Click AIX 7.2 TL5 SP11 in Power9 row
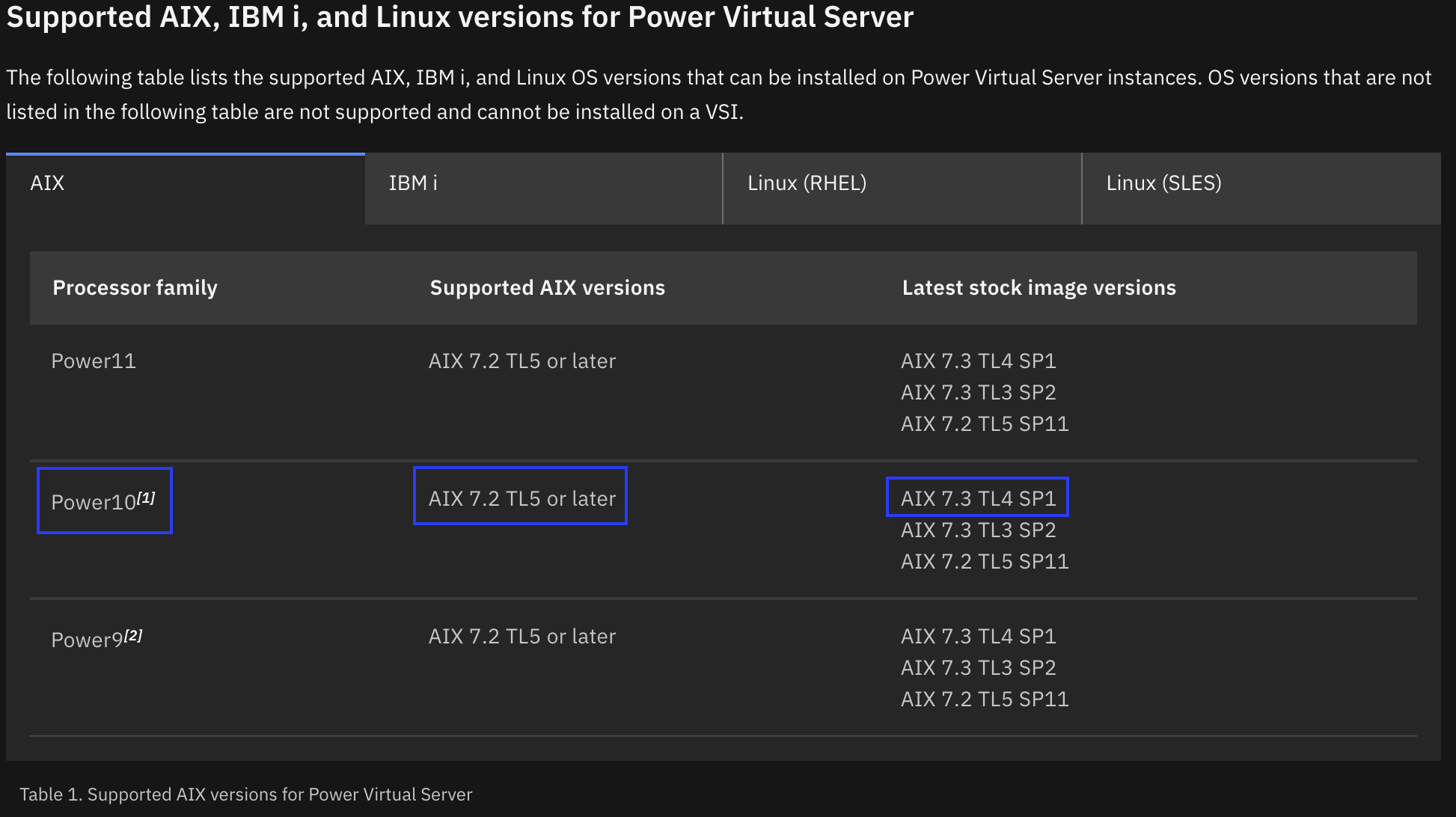The height and width of the screenshot is (817, 1456). pyautogui.click(x=985, y=700)
